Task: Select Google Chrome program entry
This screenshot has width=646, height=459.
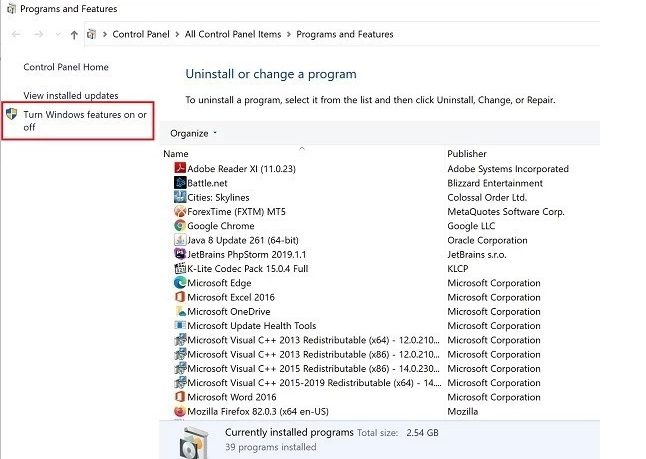Action: click(221, 226)
